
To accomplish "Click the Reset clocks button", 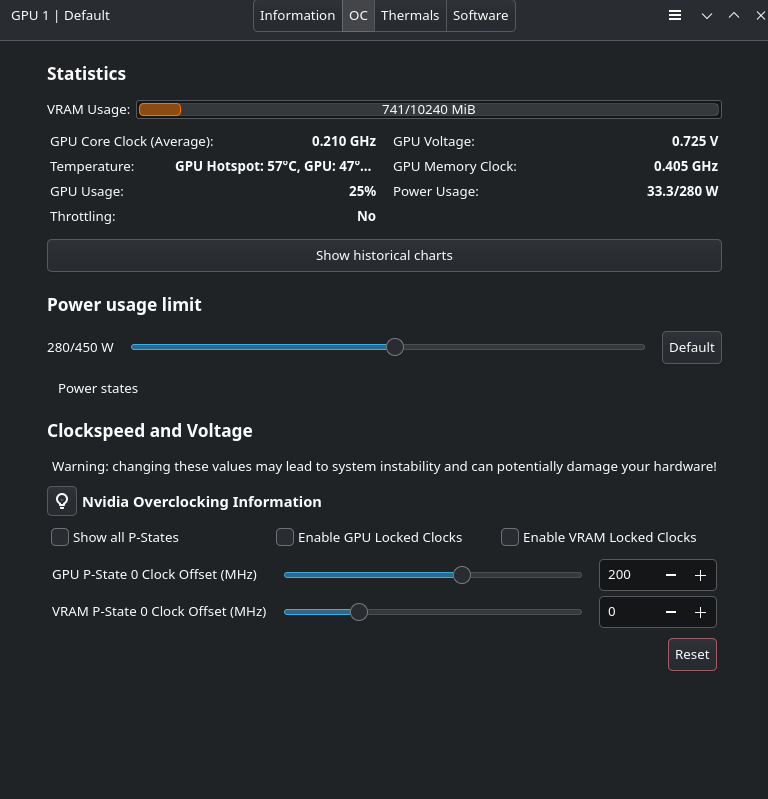I will [692, 654].
